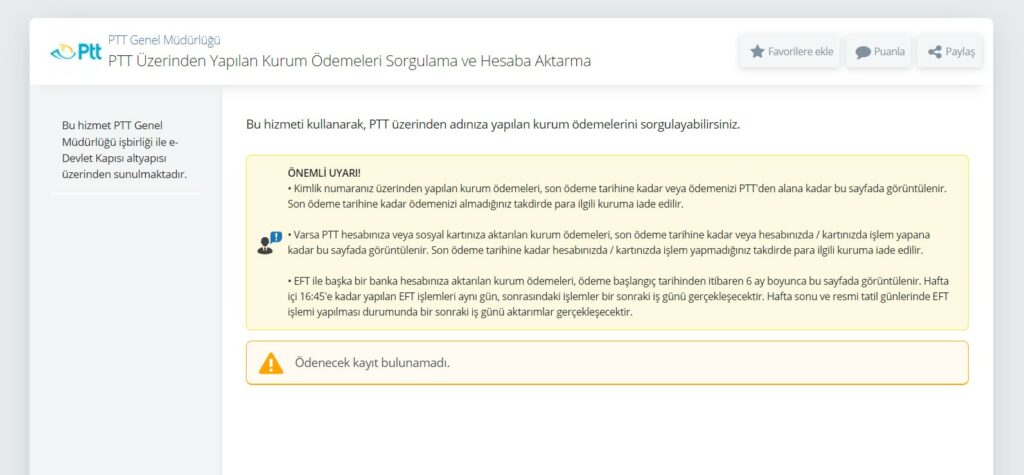Image resolution: width=1024 pixels, height=475 pixels.
Task: Open the PTT Genel Müdürlüğü link
Action: pyautogui.click(x=164, y=40)
